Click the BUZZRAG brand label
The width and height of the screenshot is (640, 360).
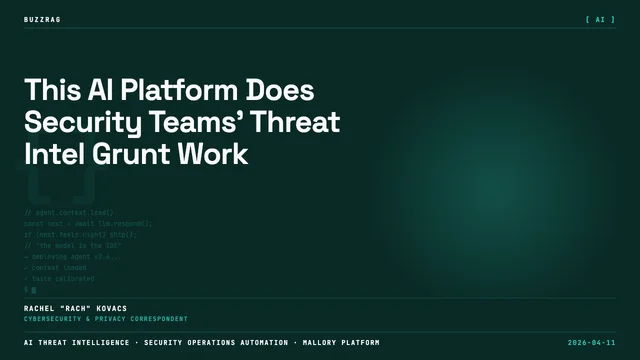click(42, 20)
